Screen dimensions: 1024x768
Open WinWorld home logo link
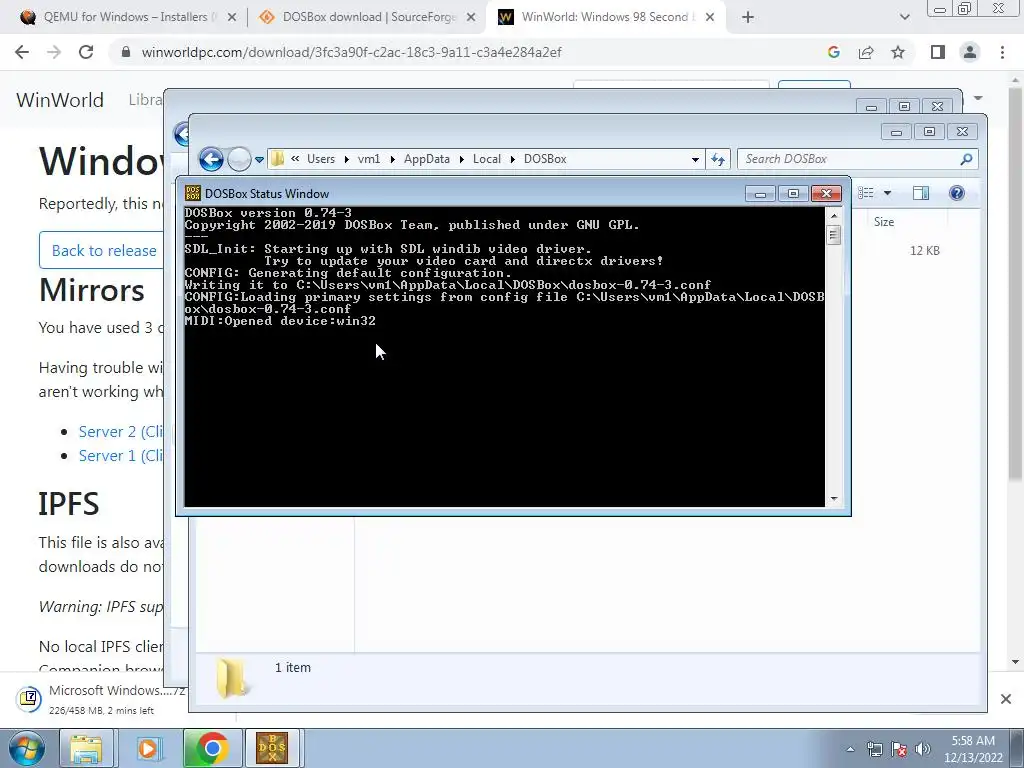pyautogui.click(x=60, y=100)
